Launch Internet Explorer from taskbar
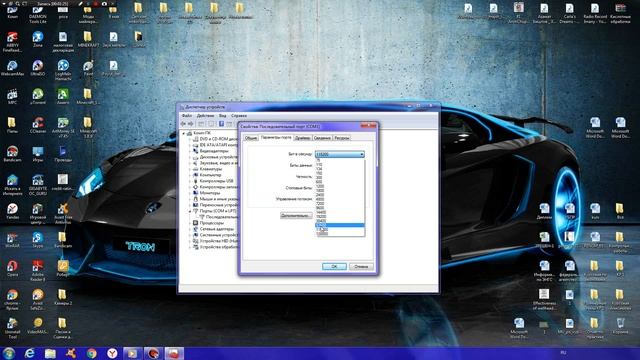The image size is (640, 360). 29,353
